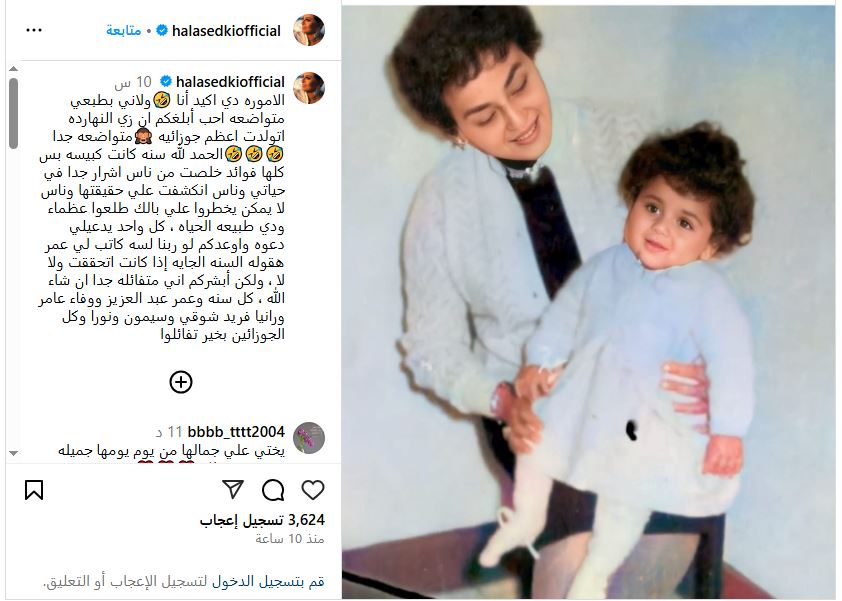Share the post with paper plane icon

coord(233,489)
